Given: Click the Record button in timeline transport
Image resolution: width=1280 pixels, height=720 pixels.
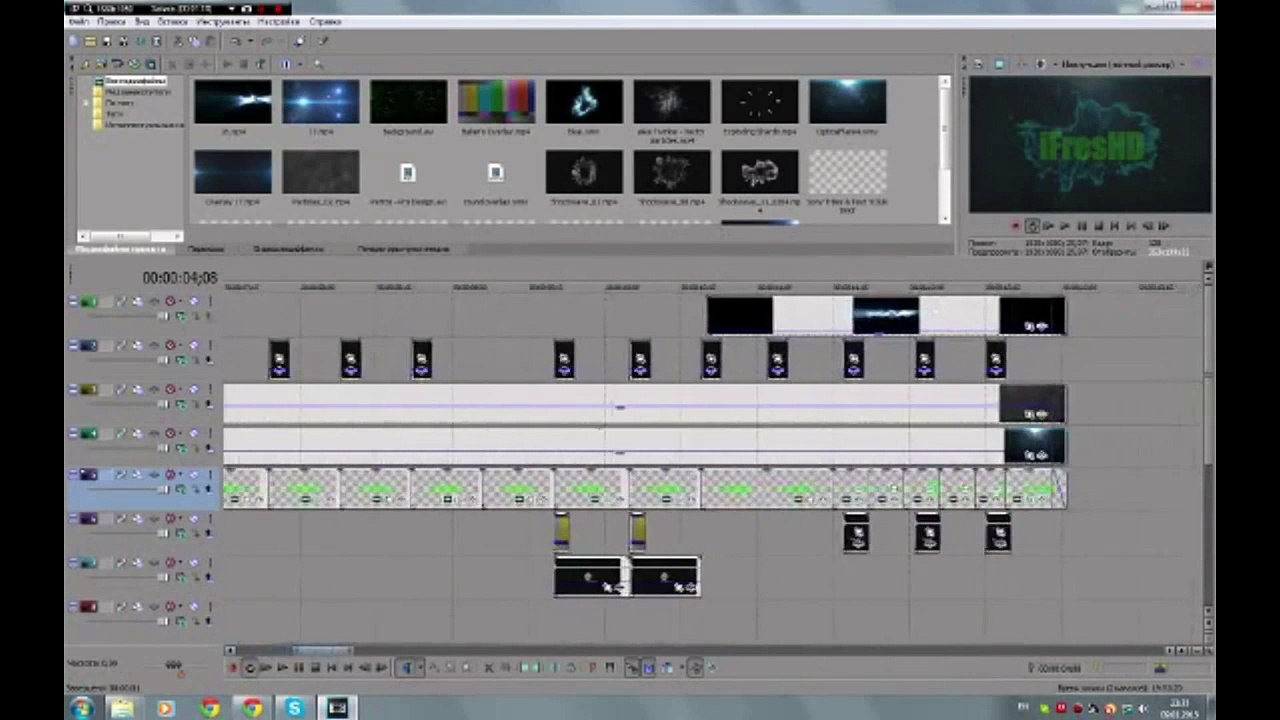Looking at the screenshot, I should [x=233, y=668].
